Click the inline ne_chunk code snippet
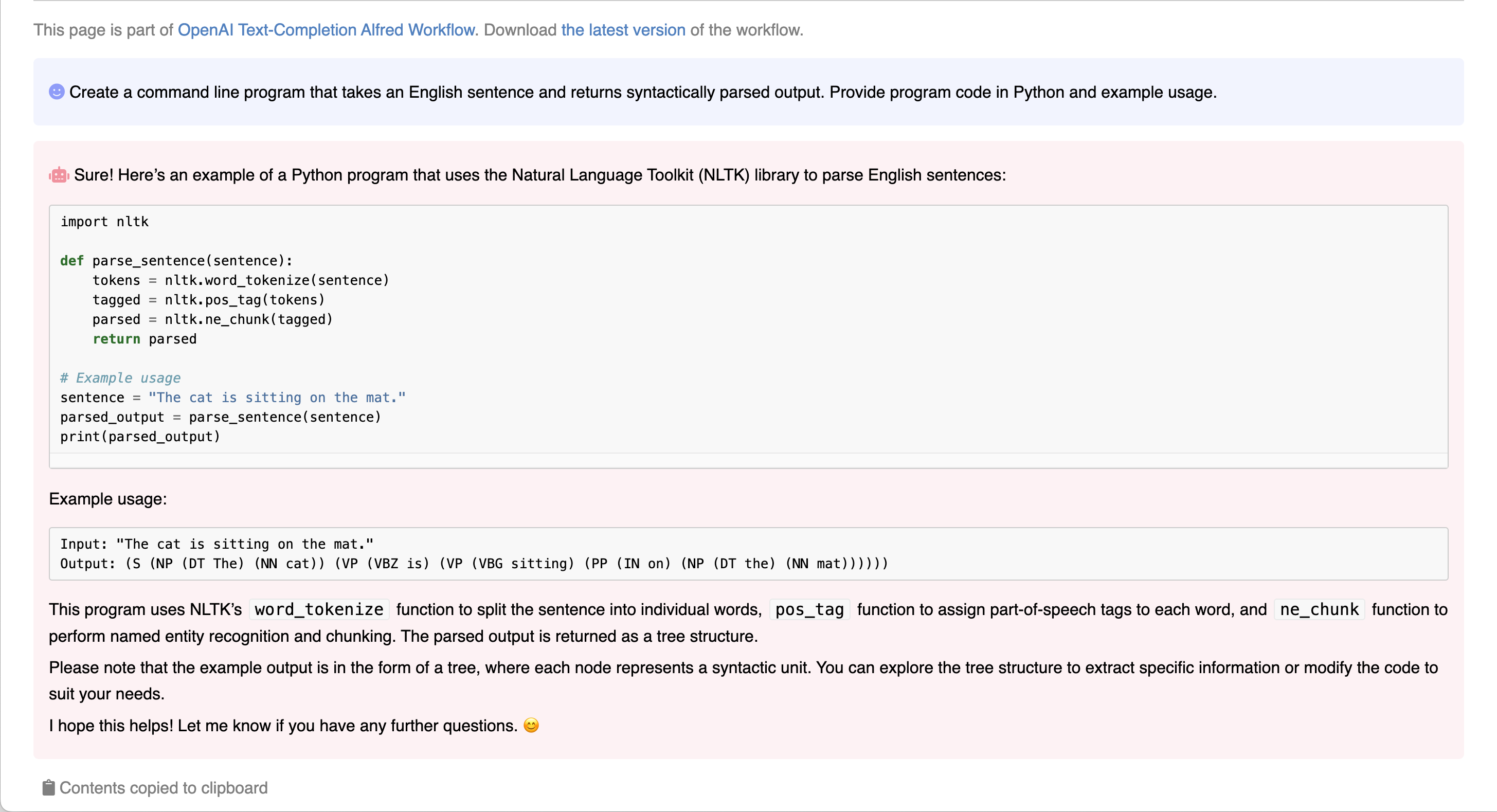Image resolution: width=1497 pixels, height=812 pixels. (x=1319, y=609)
